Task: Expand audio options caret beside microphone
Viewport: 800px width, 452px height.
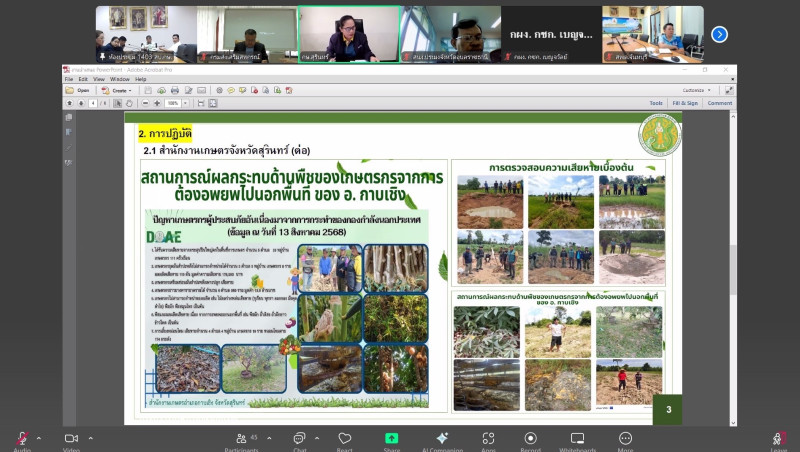Action: pos(39,438)
